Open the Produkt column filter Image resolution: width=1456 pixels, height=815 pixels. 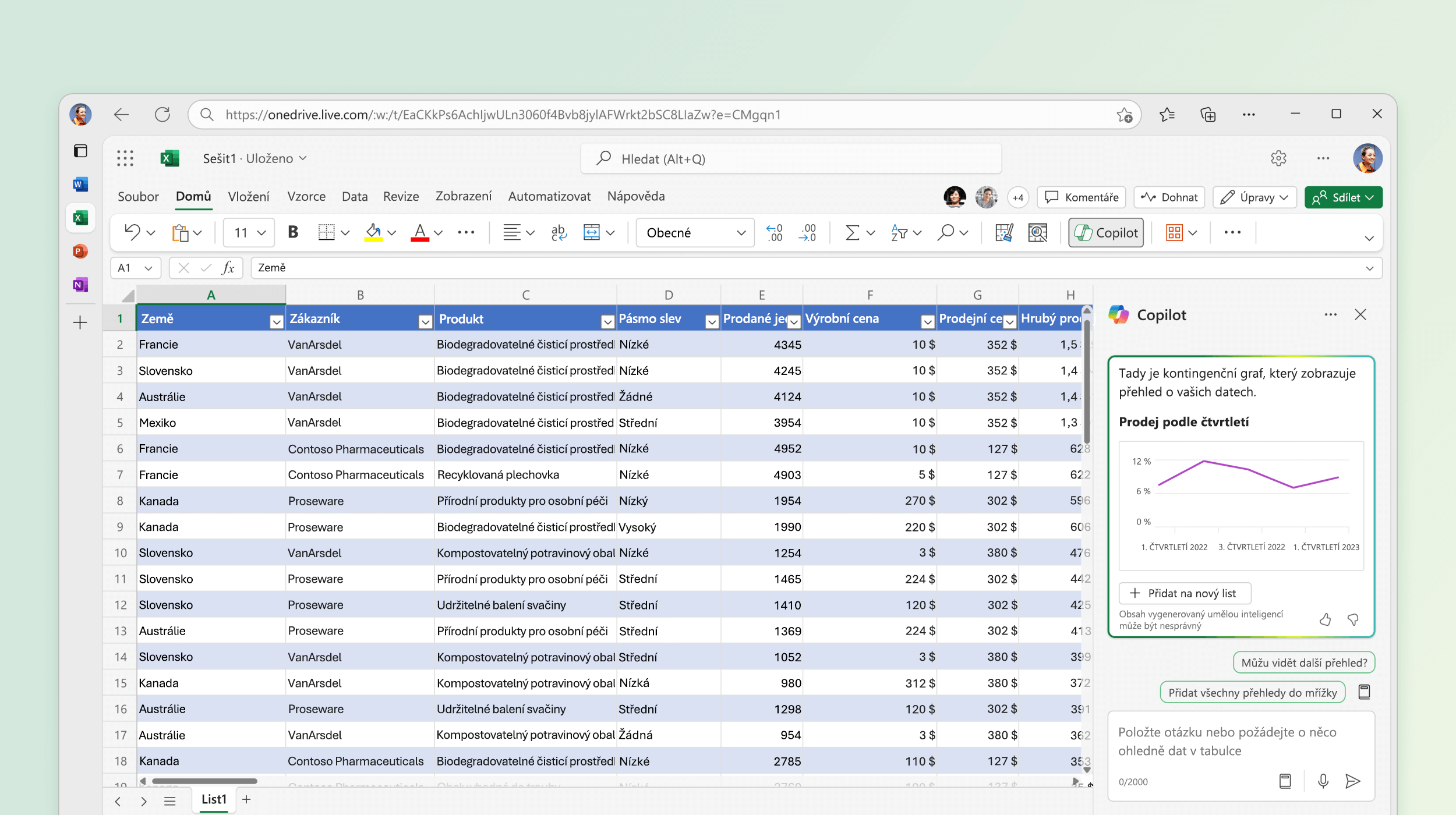click(608, 321)
